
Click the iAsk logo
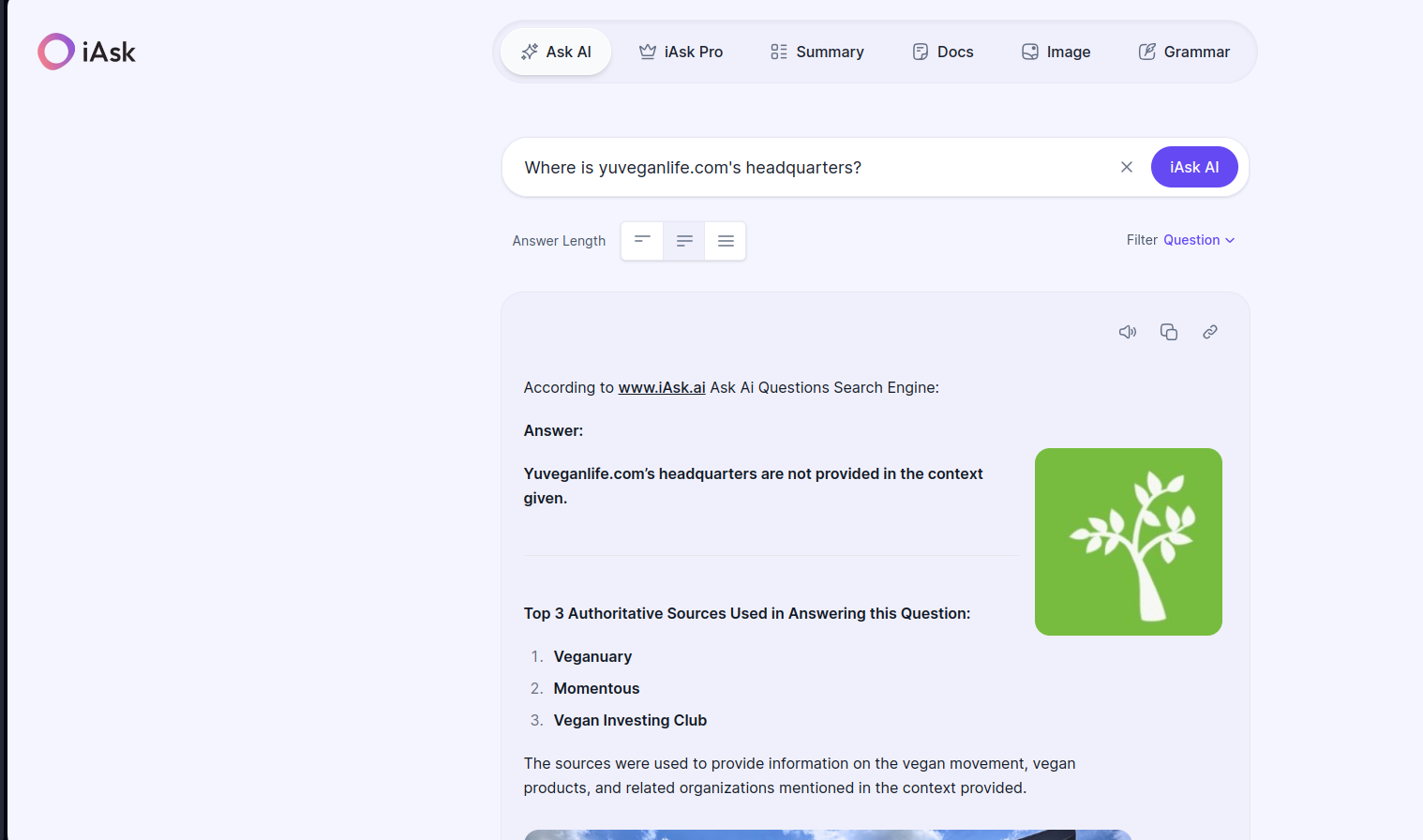(x=86, y=52)
